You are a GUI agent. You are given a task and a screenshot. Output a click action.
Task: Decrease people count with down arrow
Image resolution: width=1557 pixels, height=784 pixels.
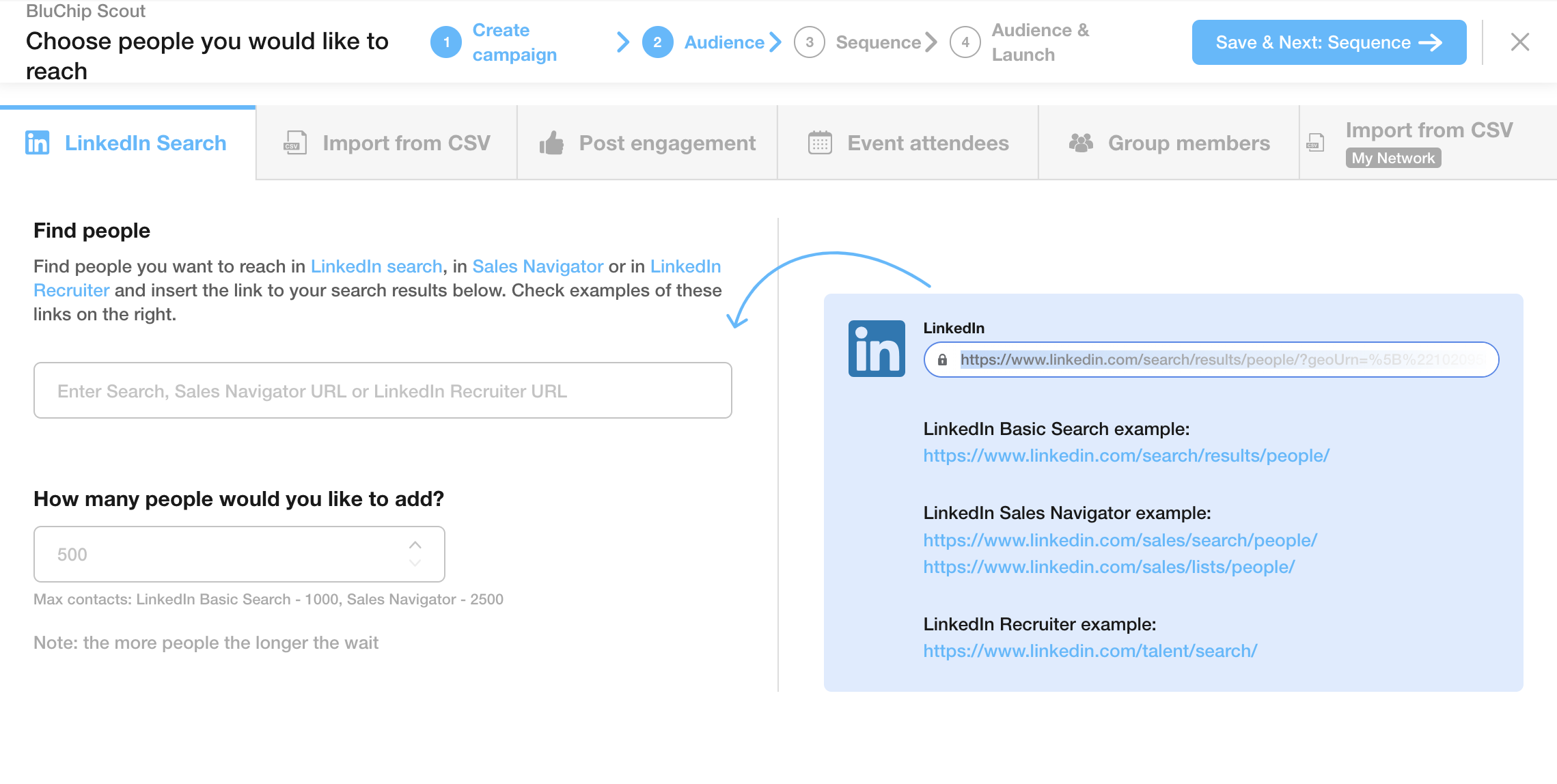pyautogui.click(x=415, y=563)
